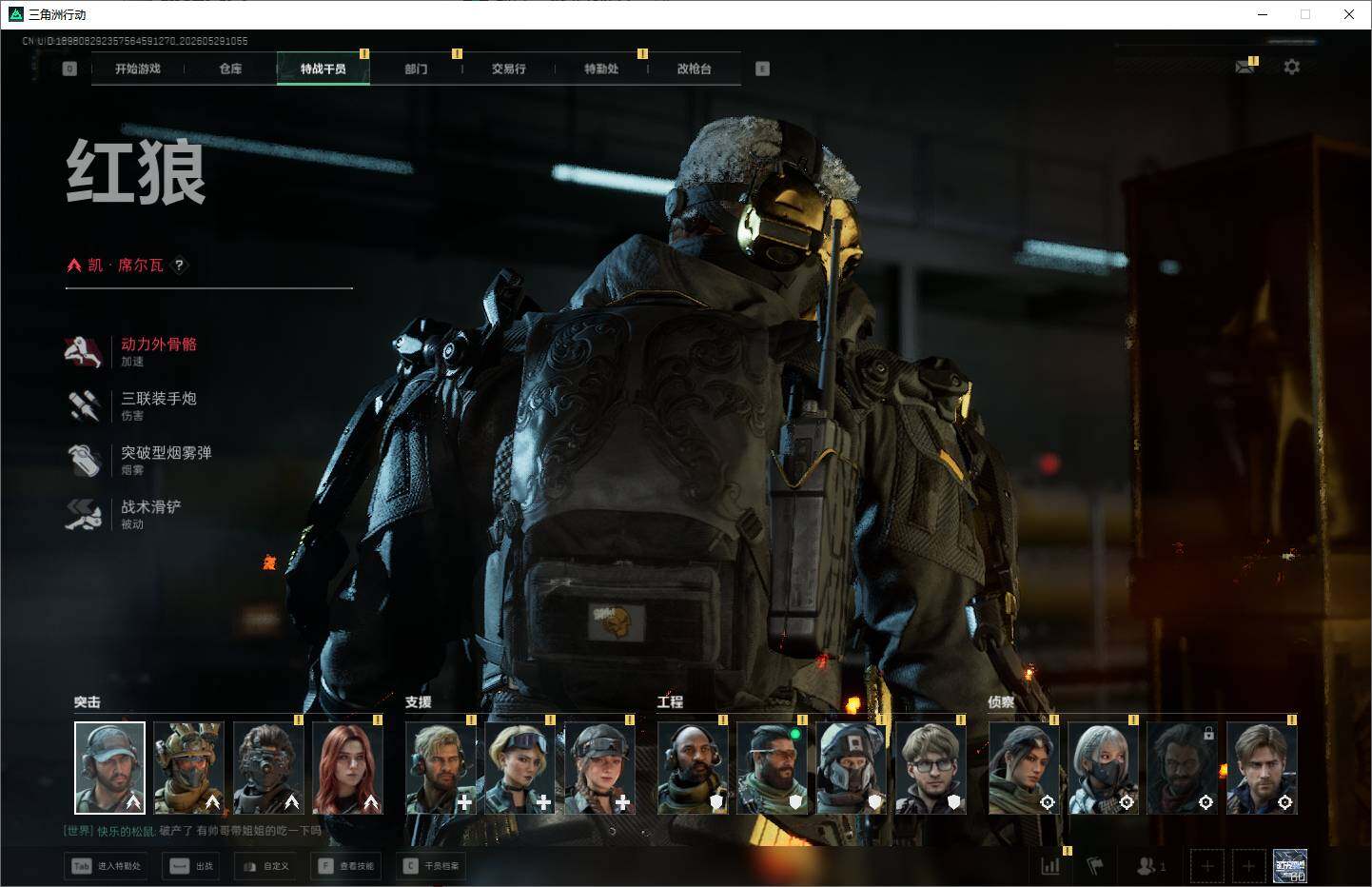Open the friends list icon
The image size is (1372, 887).
pos(1150,866)
